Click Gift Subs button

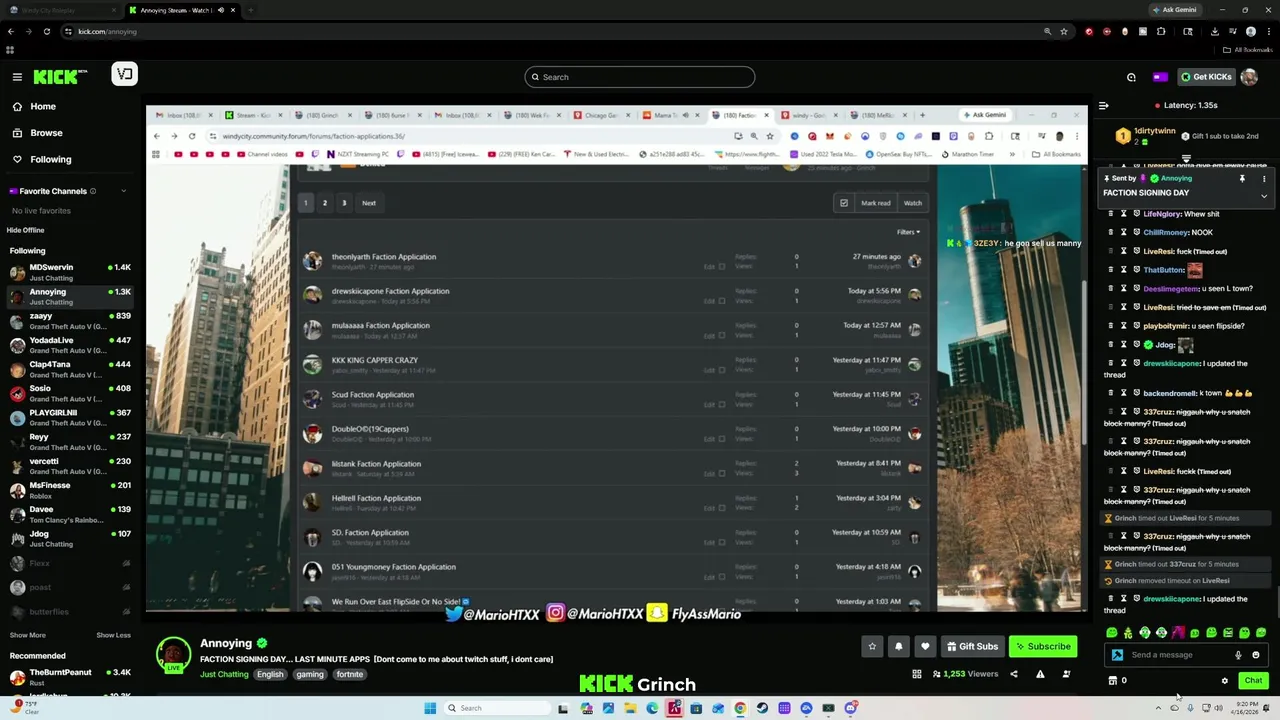[972, 647]
